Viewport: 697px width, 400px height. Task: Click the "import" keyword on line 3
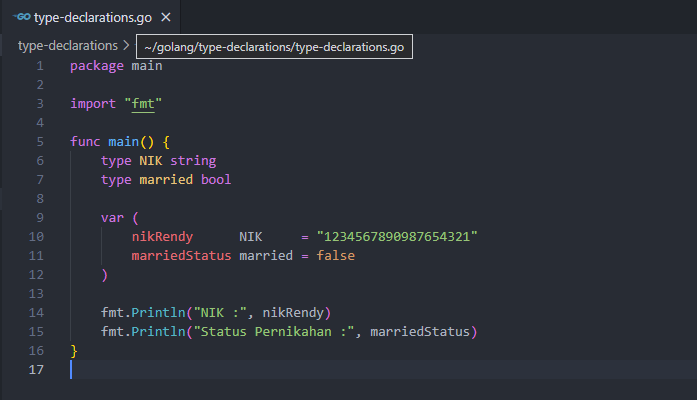93,104
